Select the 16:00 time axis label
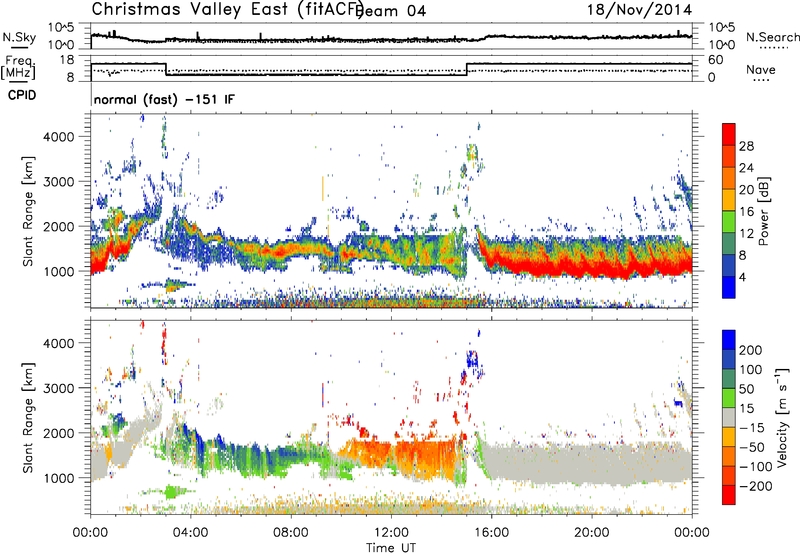 tap(491, 533)
